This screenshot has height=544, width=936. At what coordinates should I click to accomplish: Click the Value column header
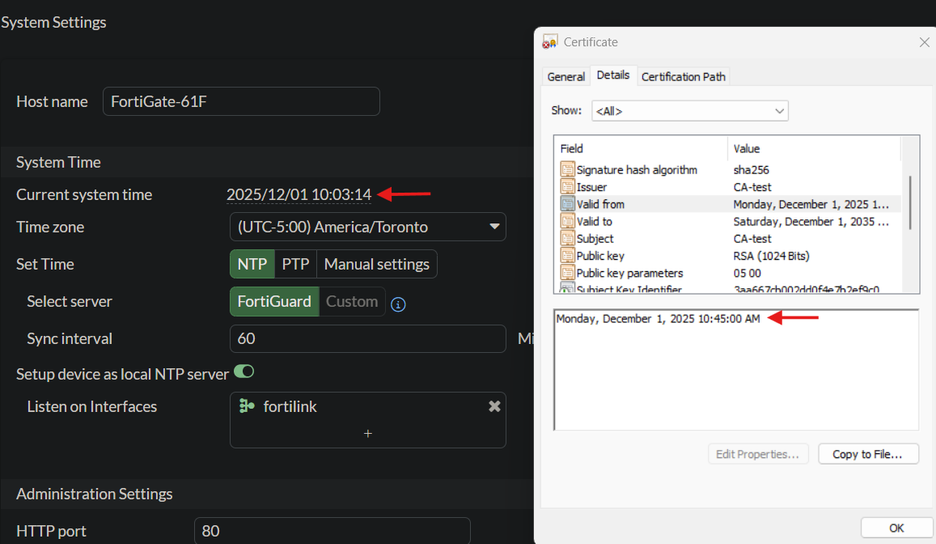(x=814, y=149)
